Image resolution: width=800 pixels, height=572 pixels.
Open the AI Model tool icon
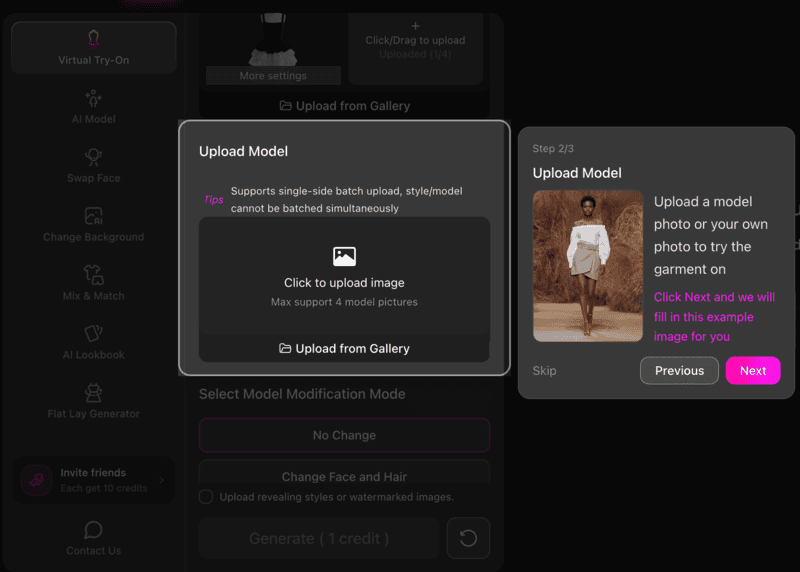[x=93, y=98]
